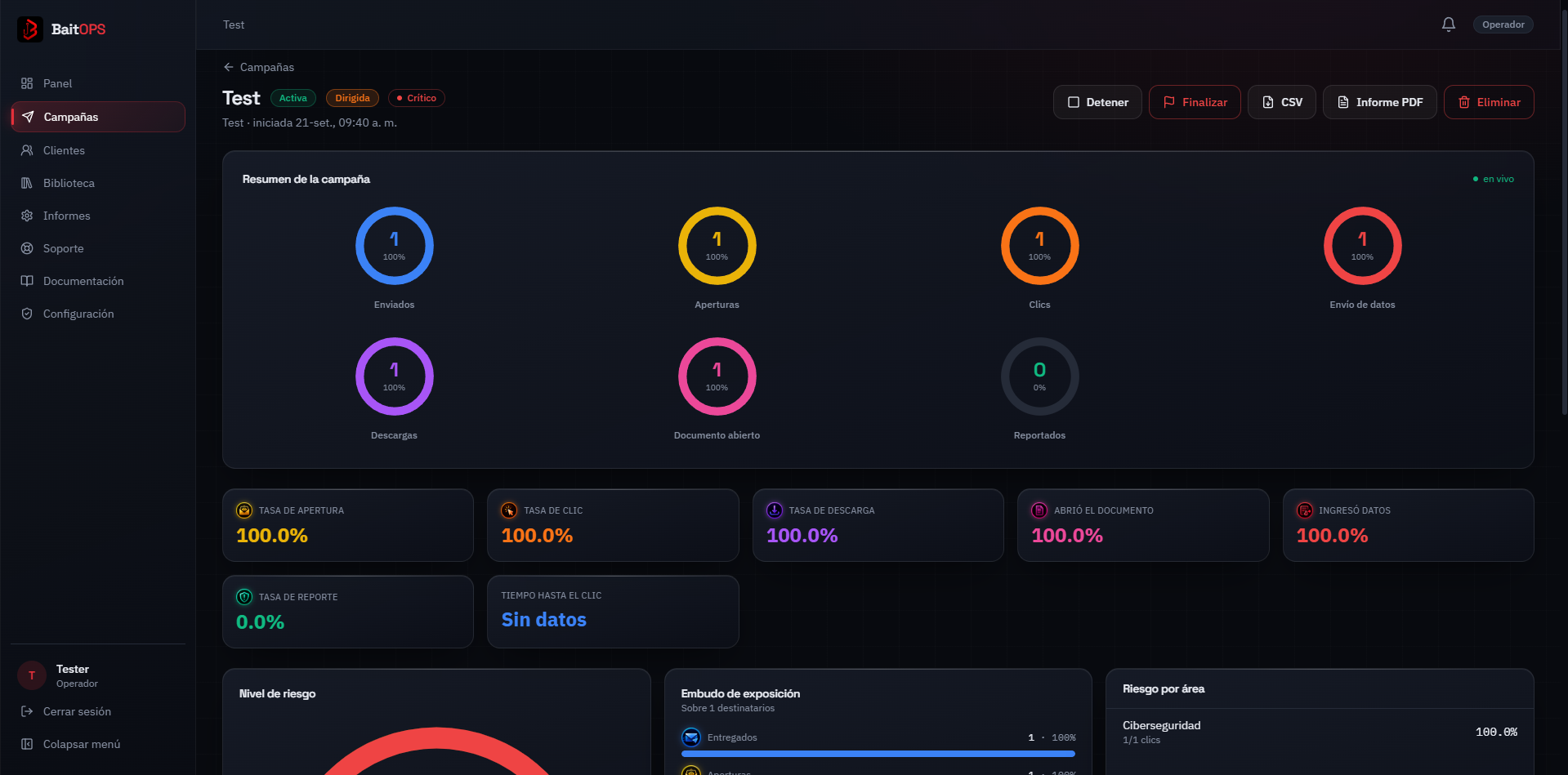Click the Tasa de clic cursor icon
Image resolution: width=1568 pixels, height=775 pixels.
click(x=509, y=510)
